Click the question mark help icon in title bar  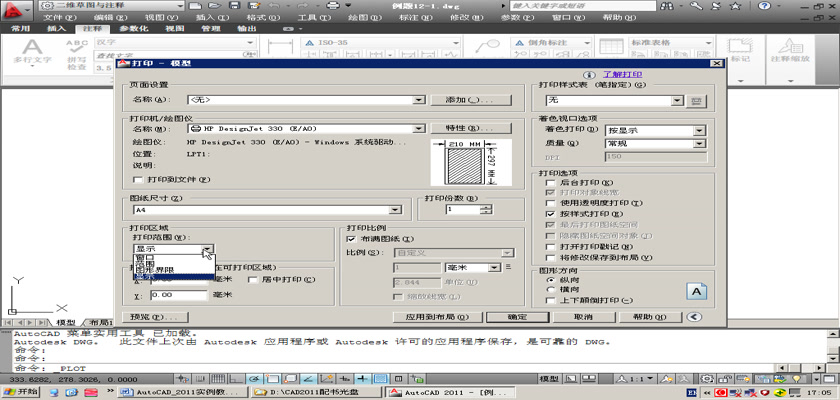pos(764,6)
